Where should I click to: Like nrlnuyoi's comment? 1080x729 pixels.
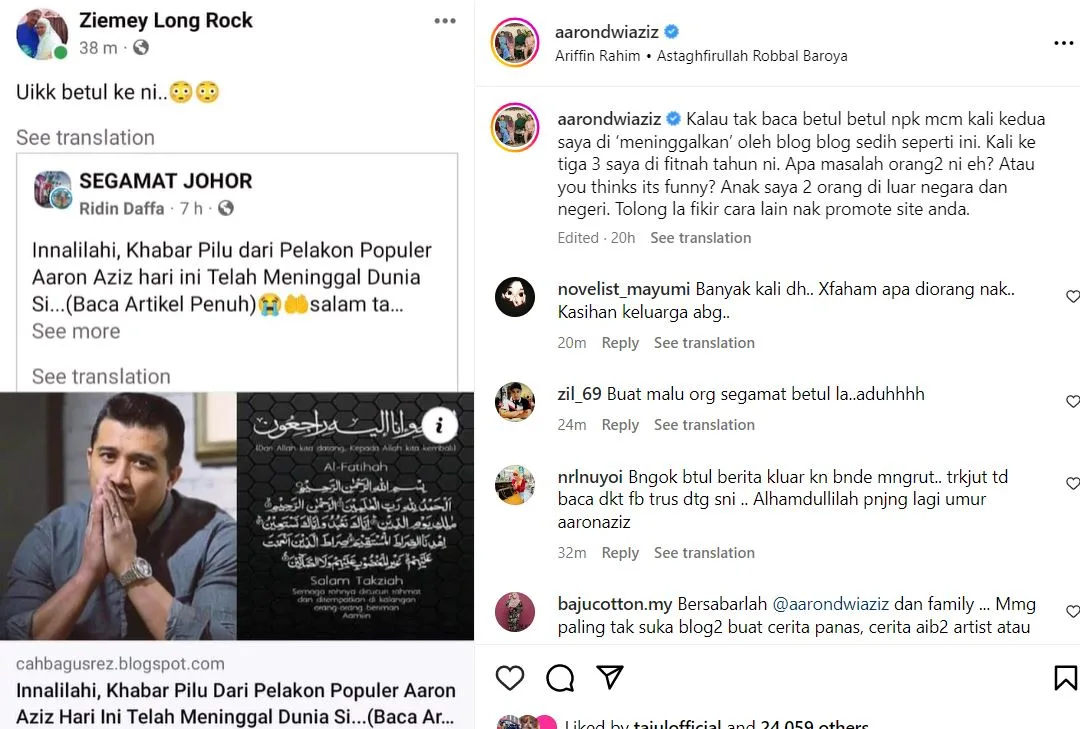coord(1073,484)
